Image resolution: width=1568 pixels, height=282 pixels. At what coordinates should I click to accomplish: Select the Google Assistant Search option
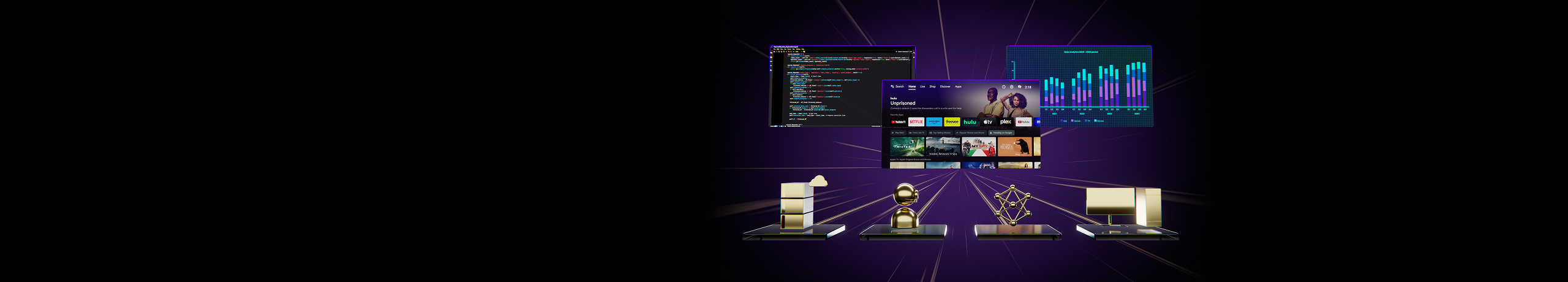(897, 86)
